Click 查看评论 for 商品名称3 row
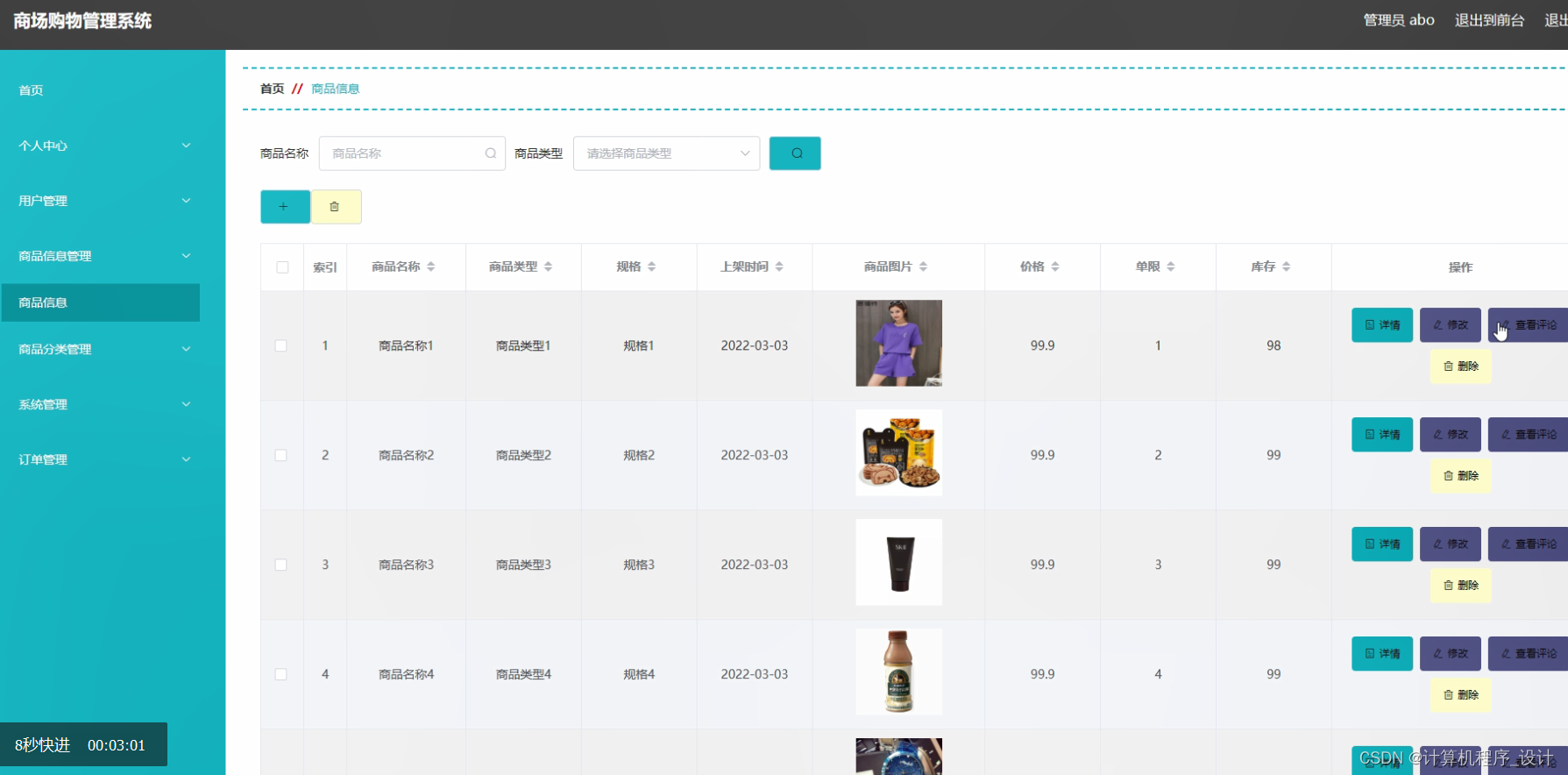 (1528, 544)
